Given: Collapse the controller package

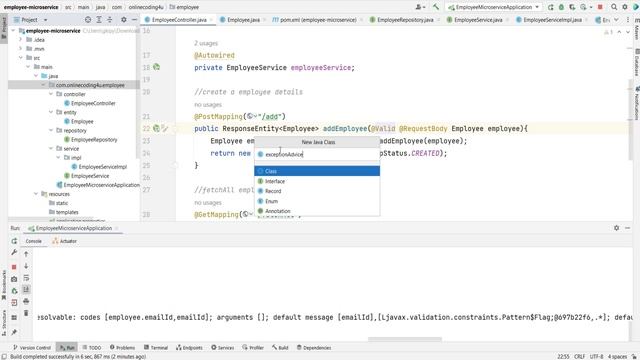Looking at the screenshot, I should pos(51,94).
